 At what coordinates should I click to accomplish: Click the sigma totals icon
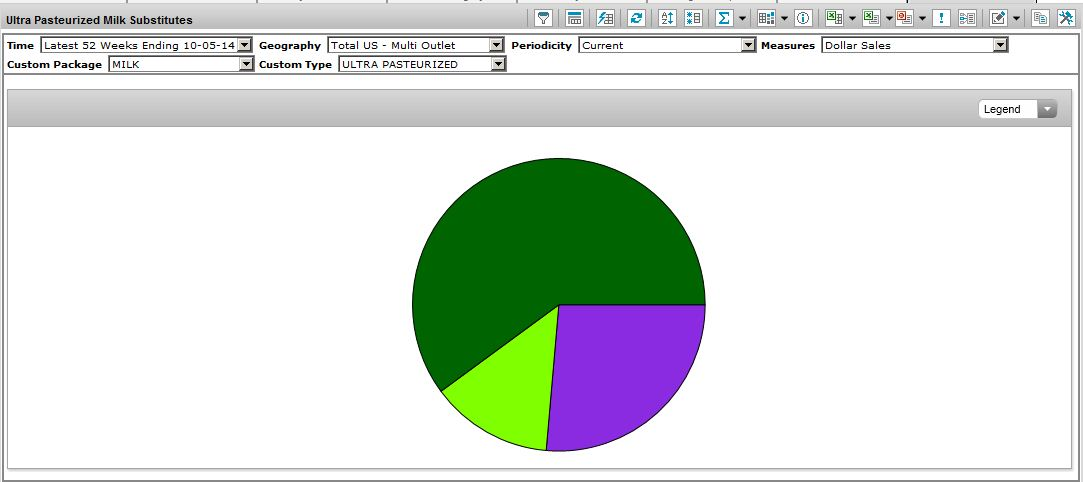723,18
